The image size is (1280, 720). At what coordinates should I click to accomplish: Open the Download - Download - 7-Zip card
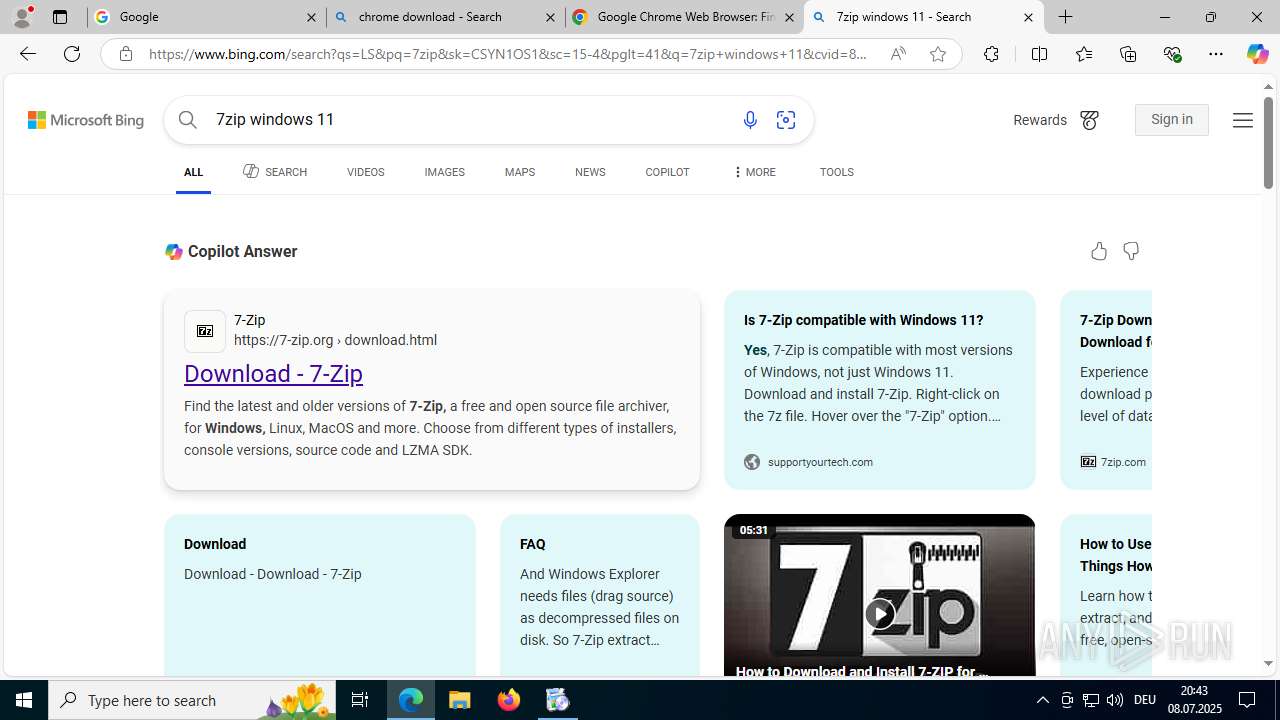320,595
